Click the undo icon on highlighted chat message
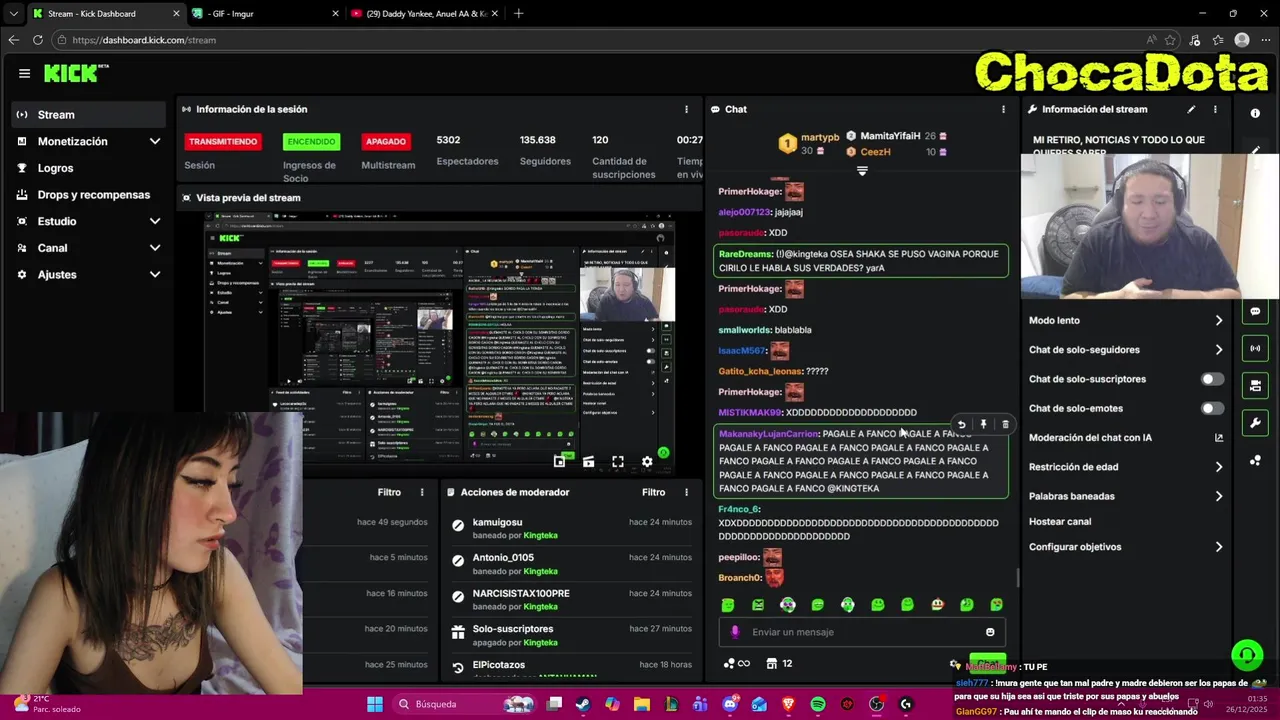Image resolution: width=1280 pixels, height=720 pixels. click(961, 425)
